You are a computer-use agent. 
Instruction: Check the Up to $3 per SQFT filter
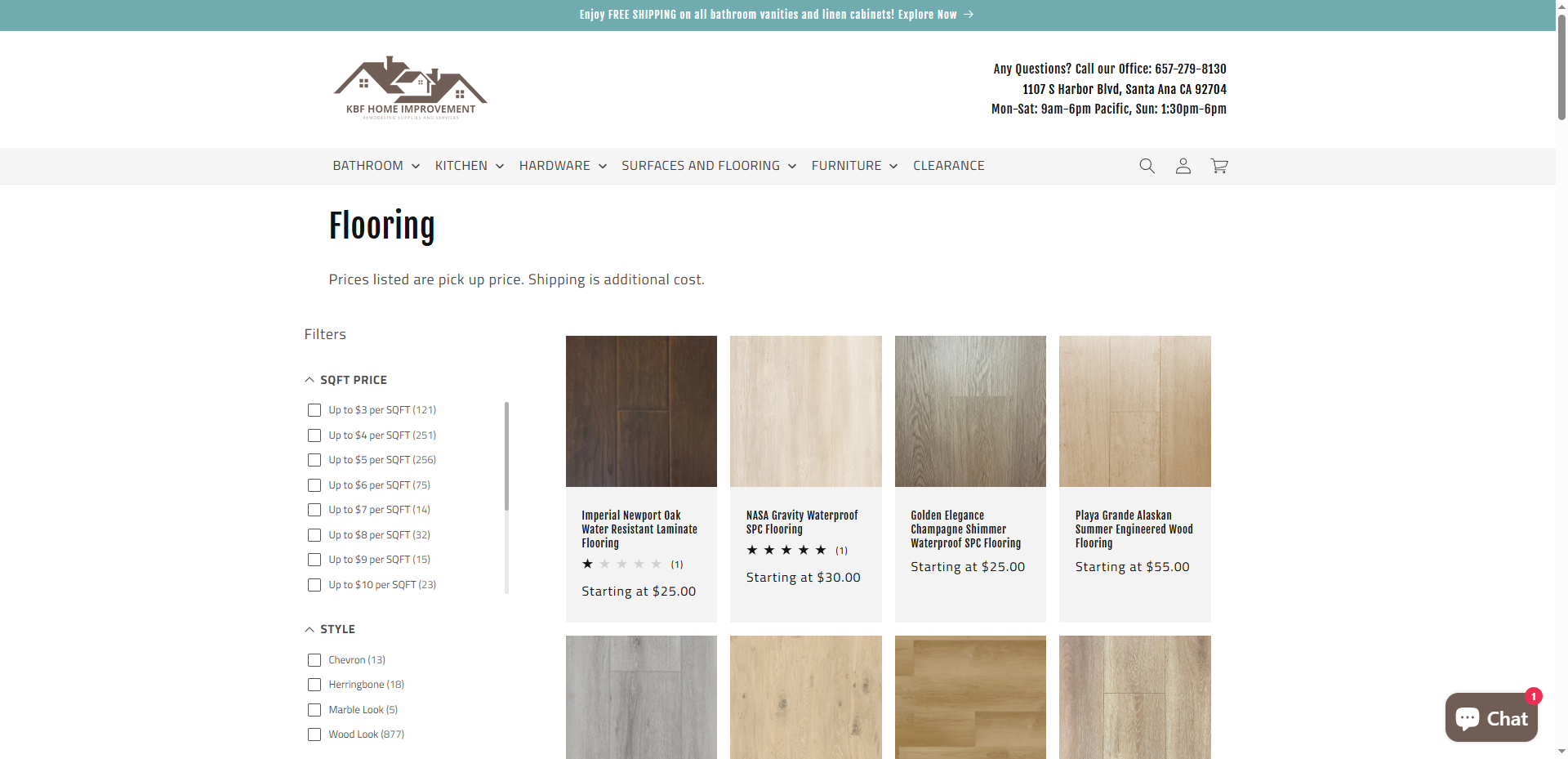point(314,409)
